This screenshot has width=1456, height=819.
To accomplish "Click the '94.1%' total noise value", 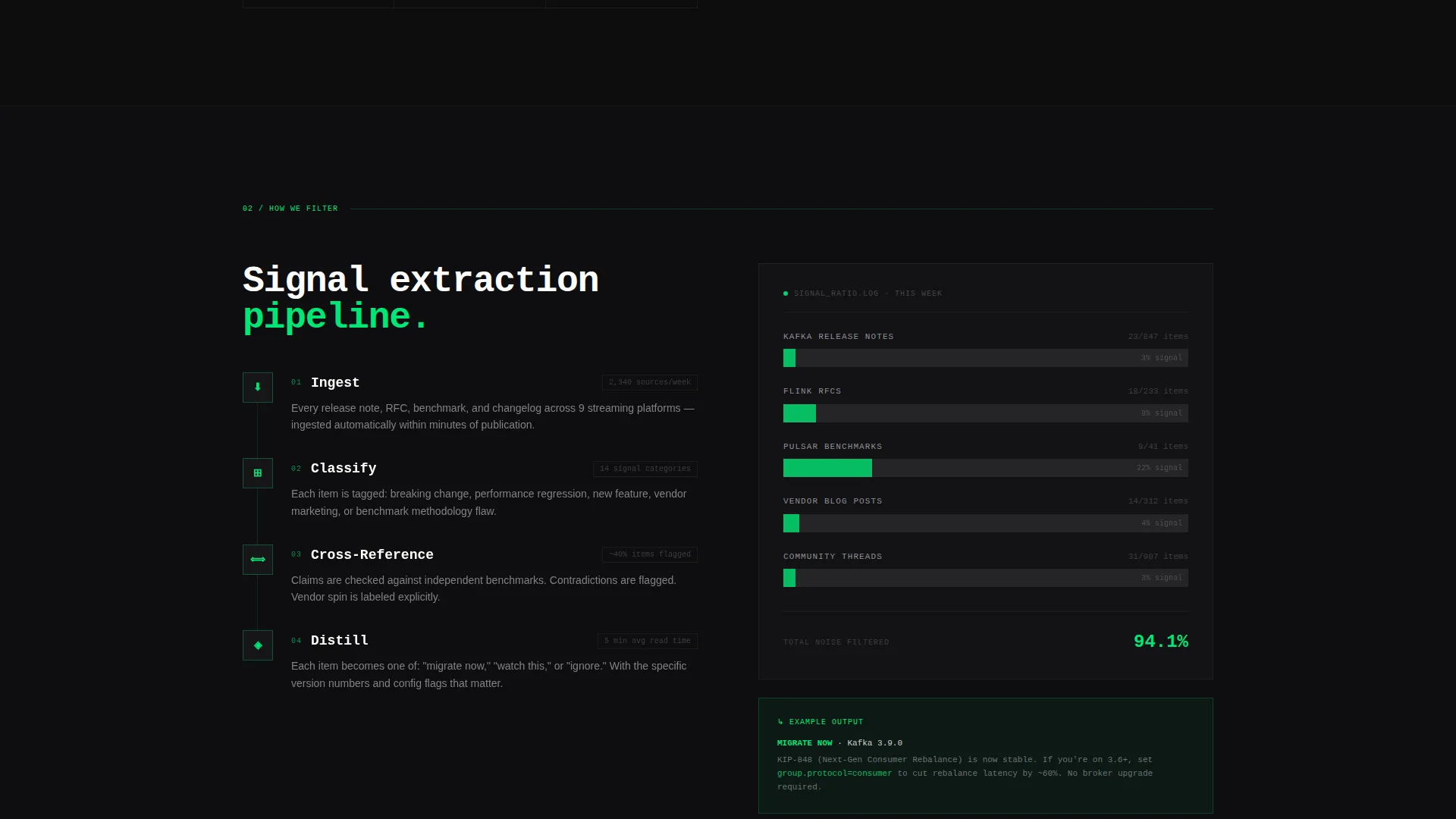I will 1161,642.
